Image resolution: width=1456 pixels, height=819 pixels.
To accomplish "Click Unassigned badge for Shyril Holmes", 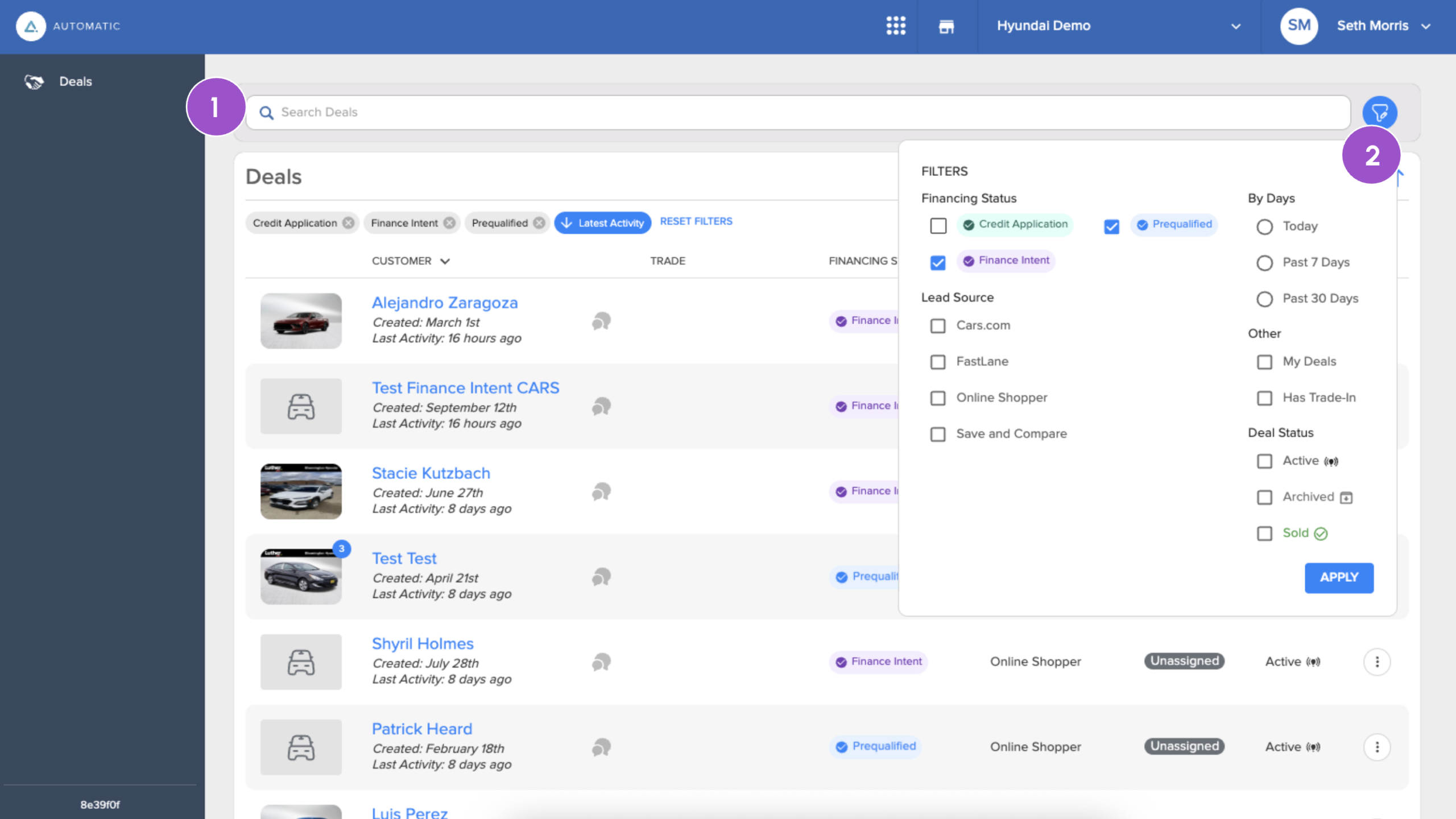I will coord(1185,661).
